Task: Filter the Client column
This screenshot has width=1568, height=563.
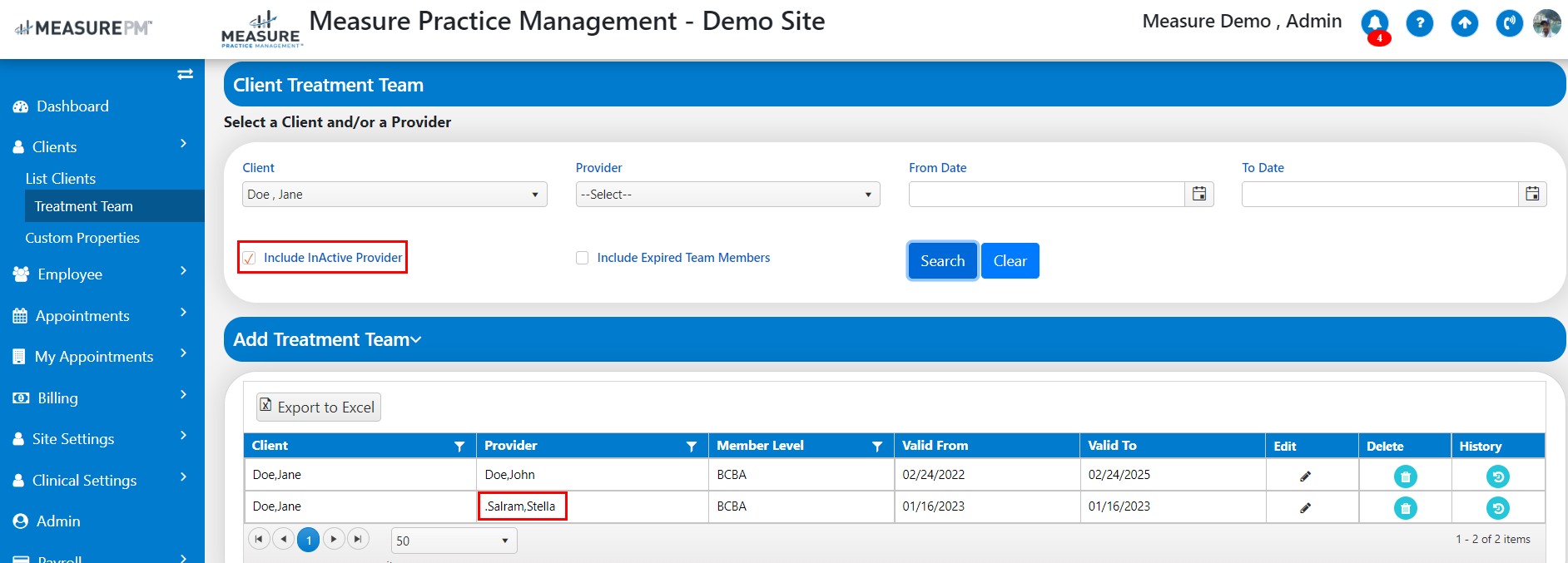Action: (459, 447)
